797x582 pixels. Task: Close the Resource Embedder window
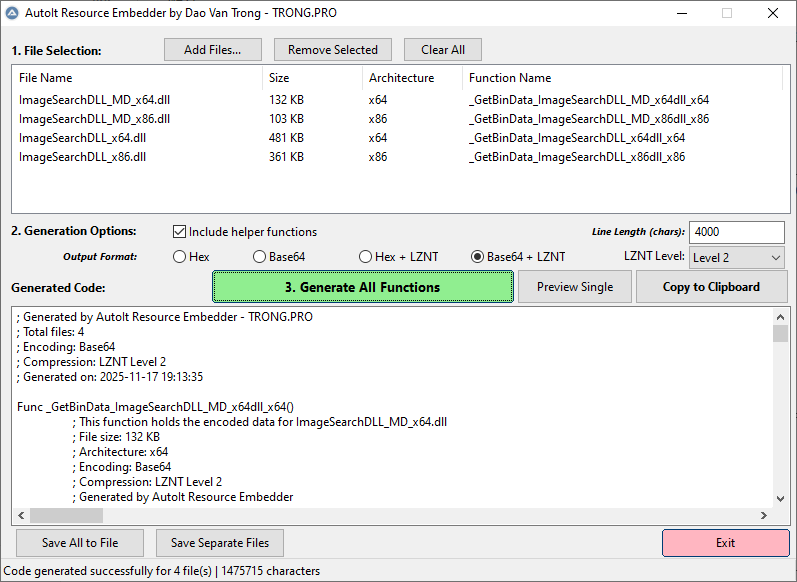point(773,13)
